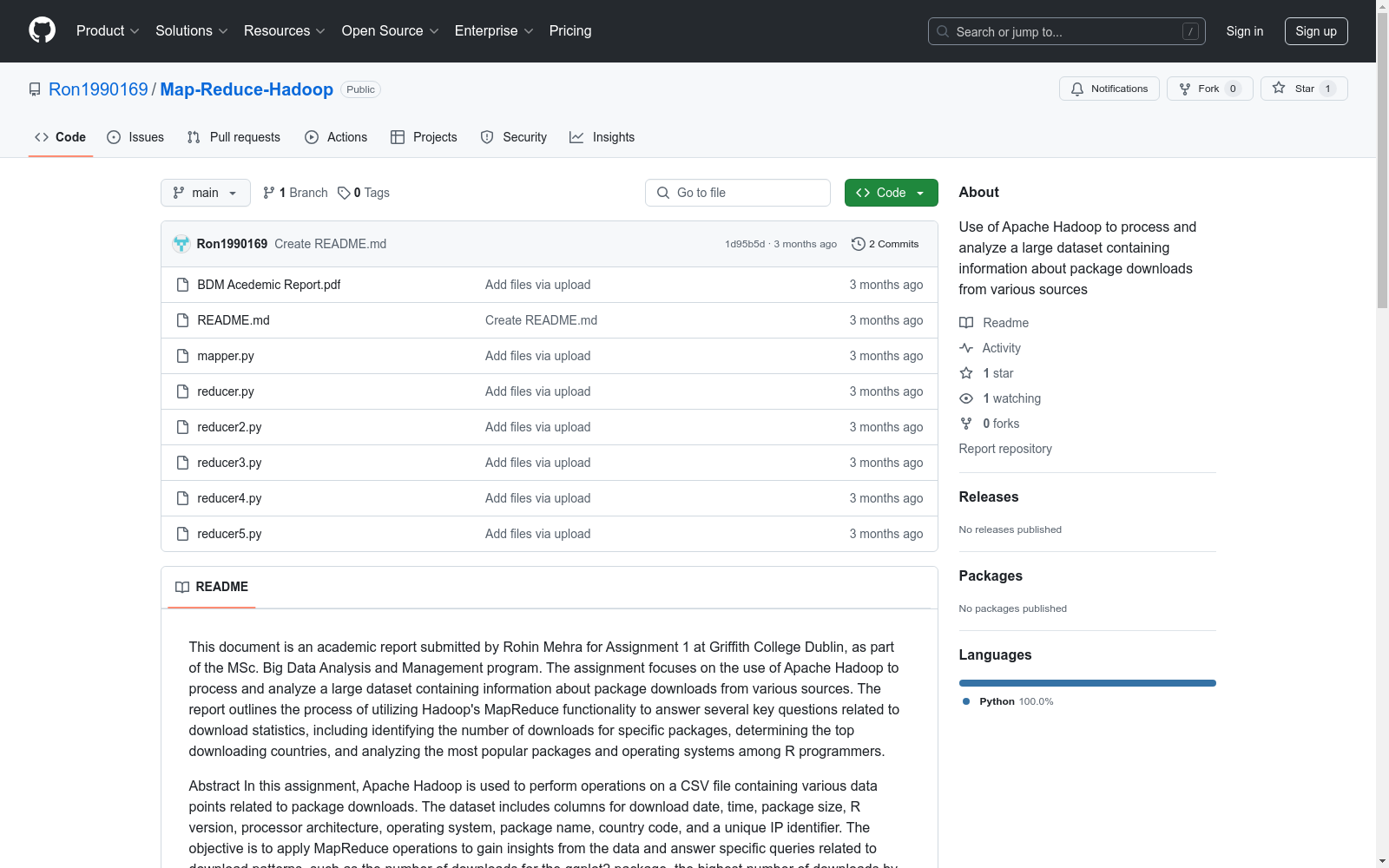Click file icon for reducer3.py

(x=182, y=463)
